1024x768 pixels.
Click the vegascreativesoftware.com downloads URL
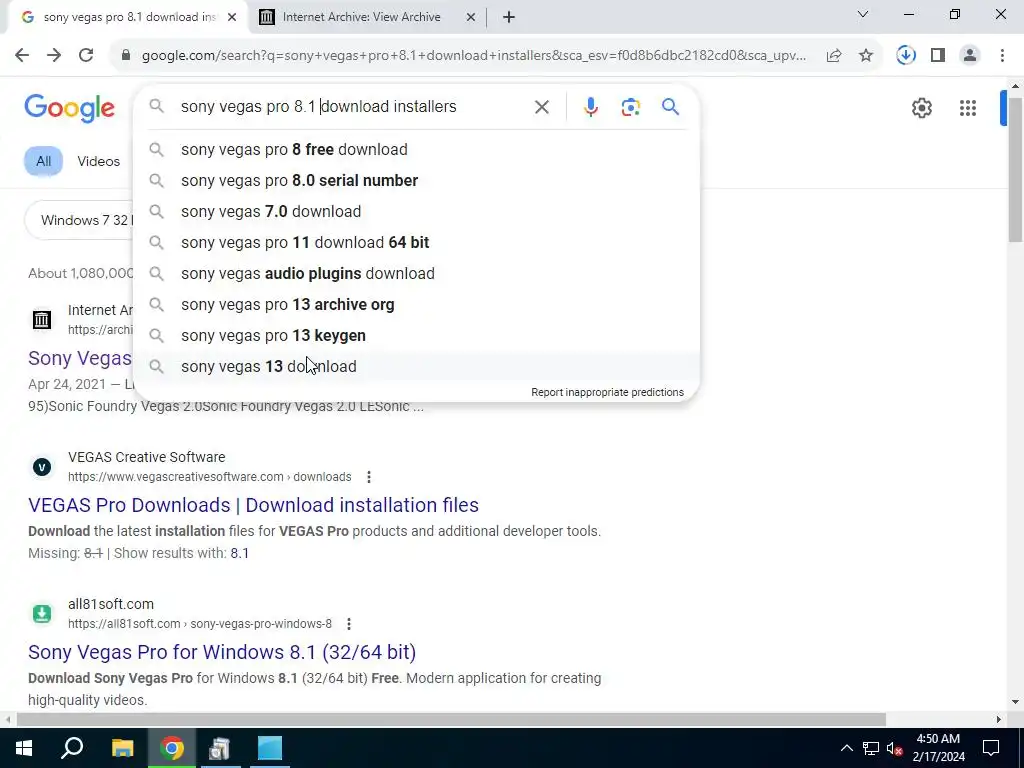coord(210,477)
